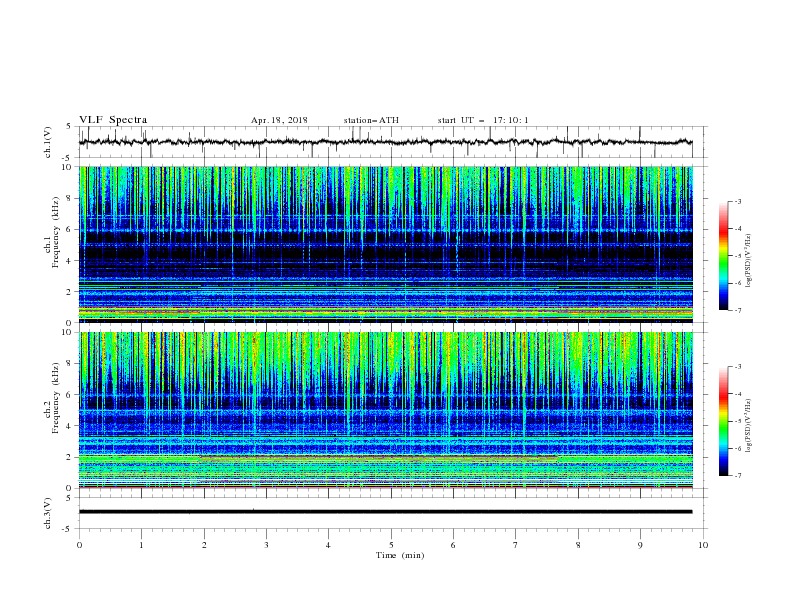The image size is (792, 612).
Task: Click the time axis tick label "3"
Action: (x=266, y=545)
